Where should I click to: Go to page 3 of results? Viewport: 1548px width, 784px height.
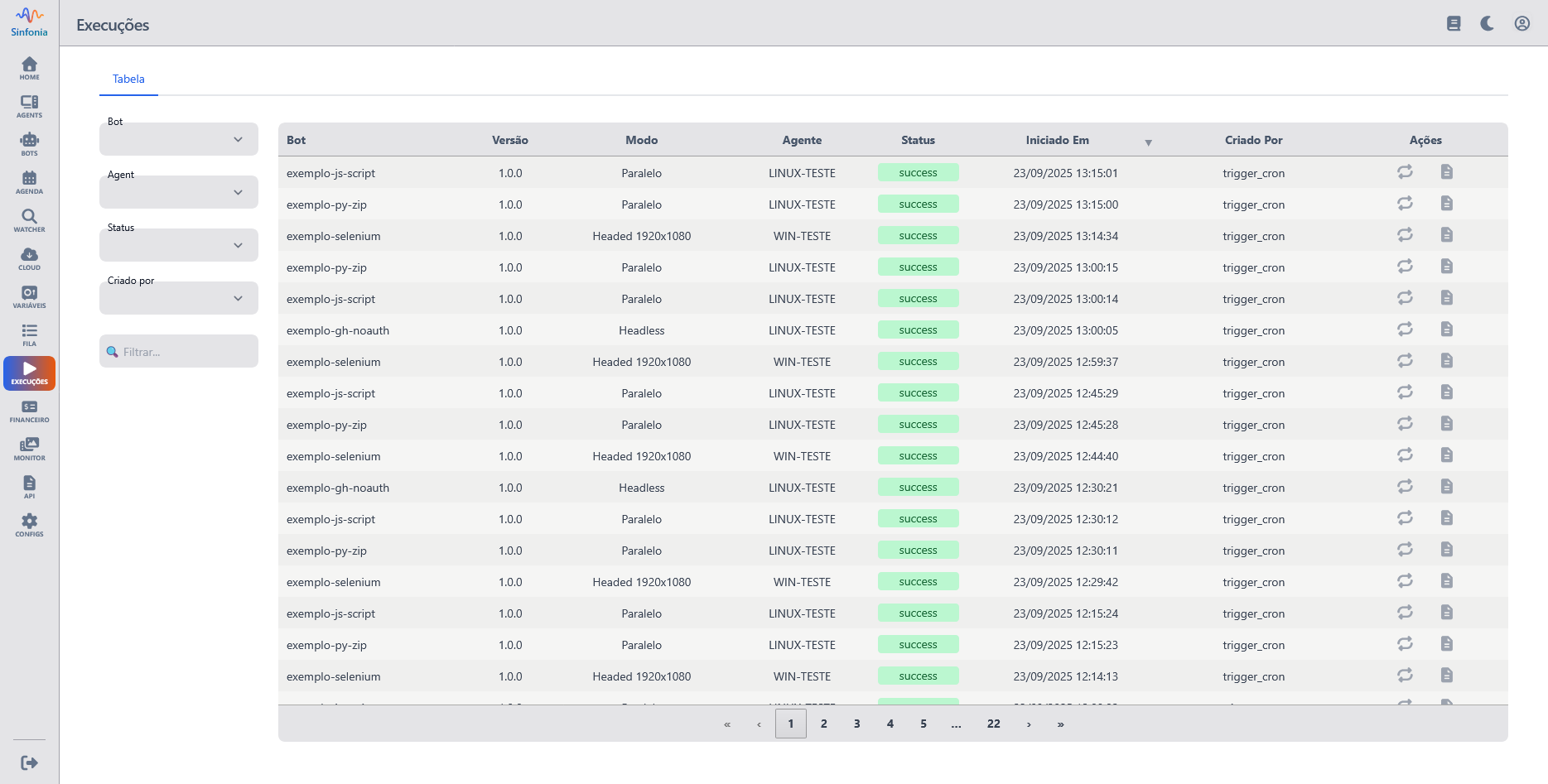click(856, 724)
